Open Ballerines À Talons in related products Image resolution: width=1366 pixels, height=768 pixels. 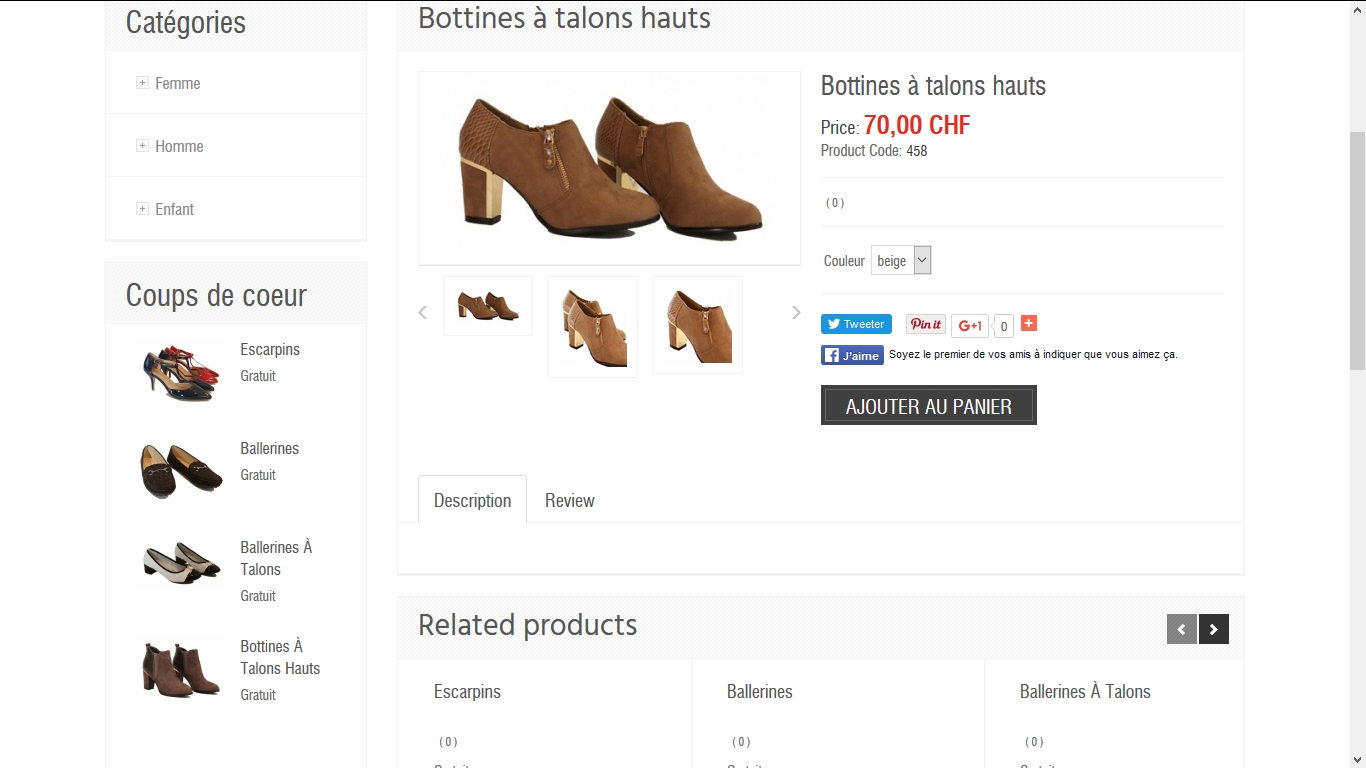pyautogui.click(x=1085, y=691)
